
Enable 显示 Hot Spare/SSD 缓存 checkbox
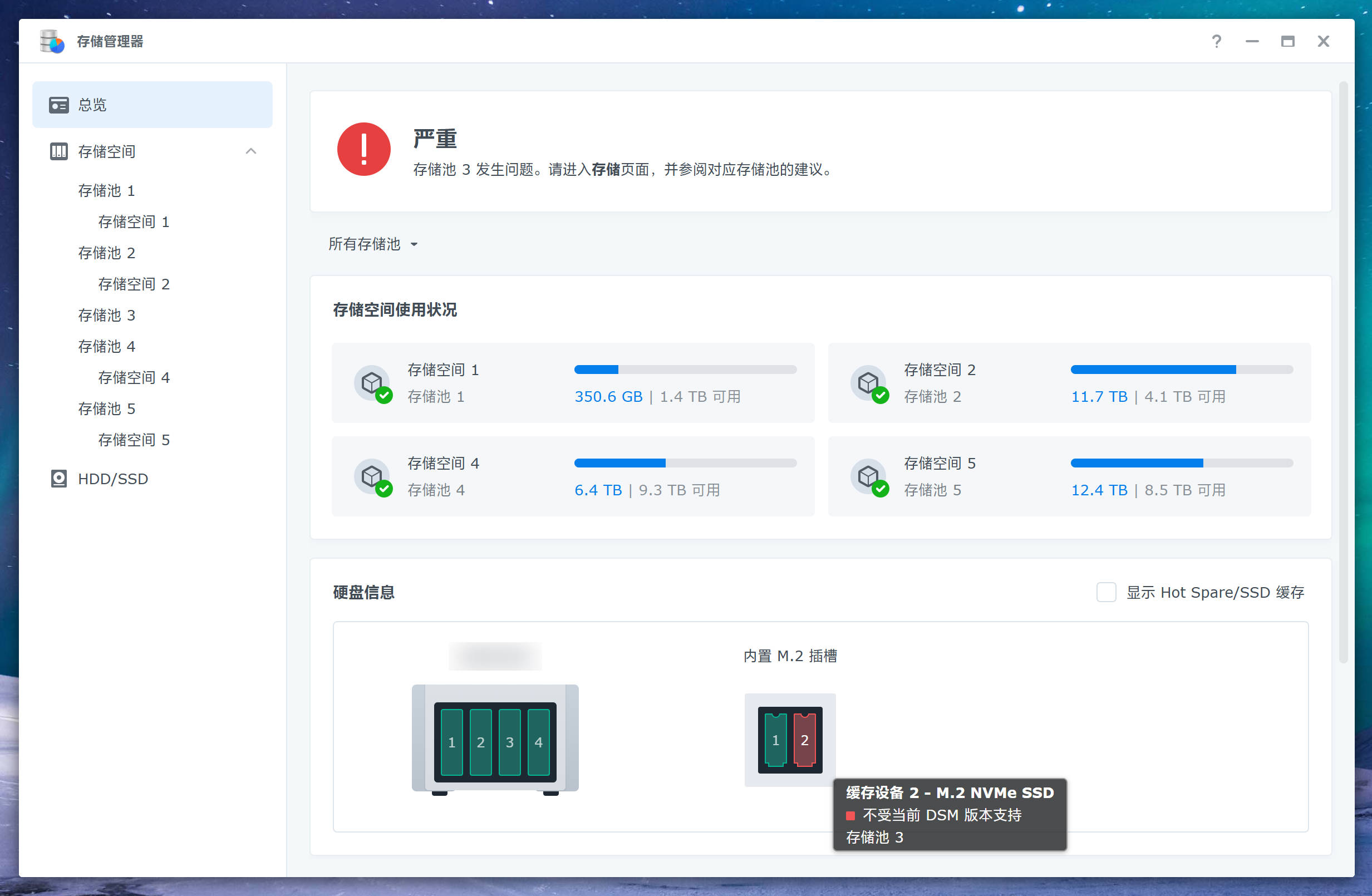click(1105, 592)
